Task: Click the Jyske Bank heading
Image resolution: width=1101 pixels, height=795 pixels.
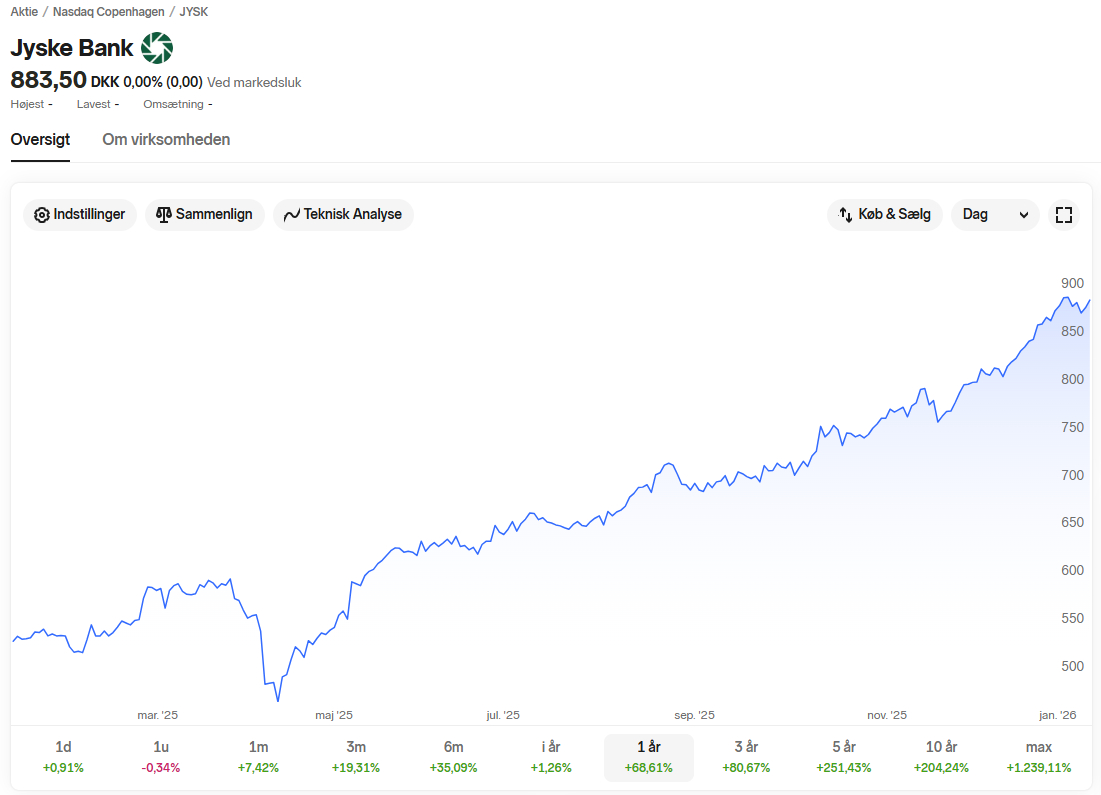Action: tap(72, 48)
